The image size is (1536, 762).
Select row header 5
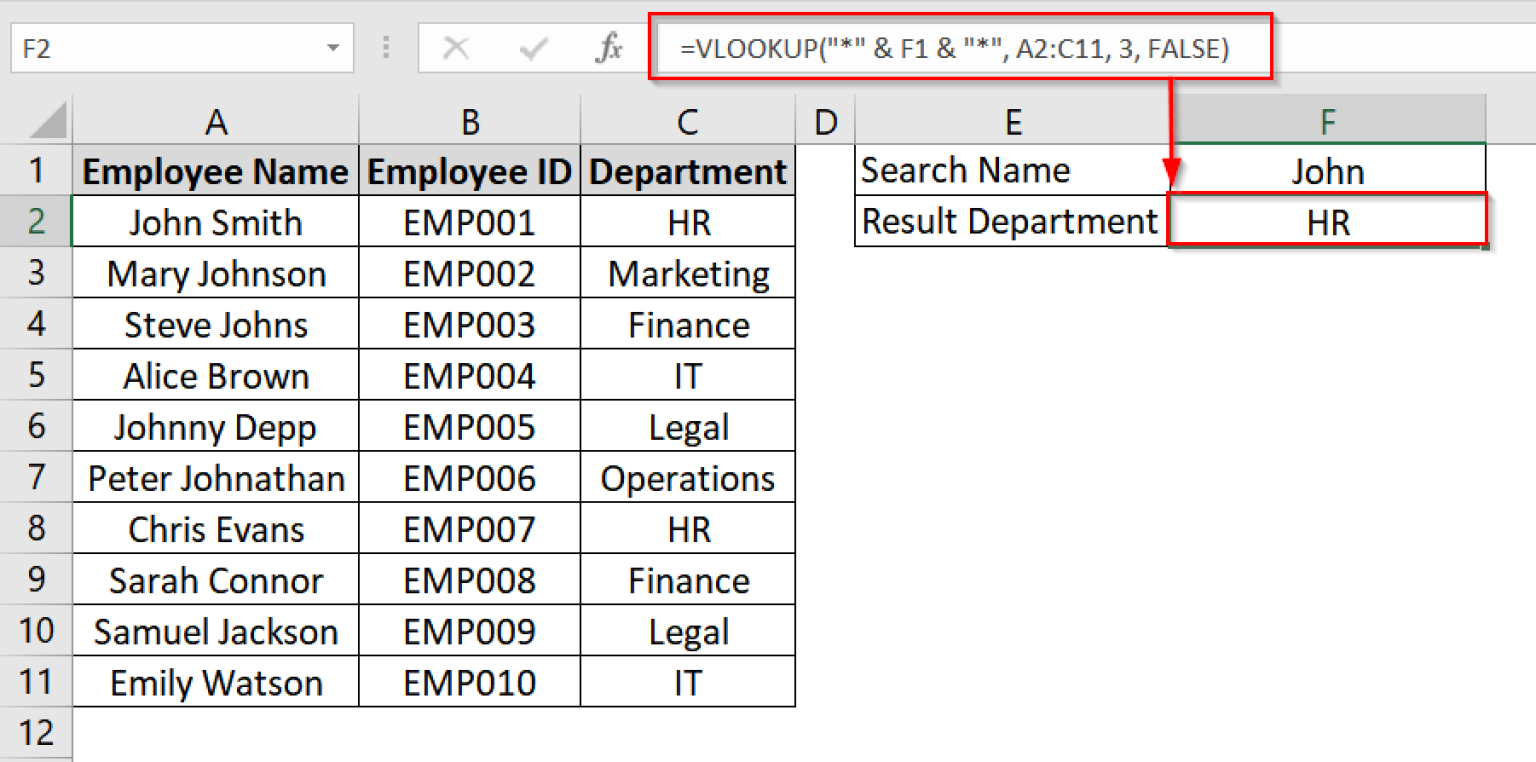click(x=37, y=375)
